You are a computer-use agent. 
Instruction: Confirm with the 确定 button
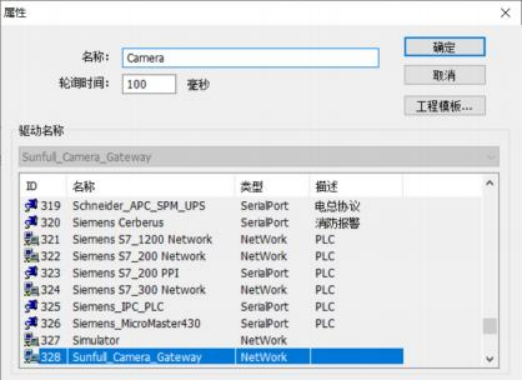pos(445,47)
